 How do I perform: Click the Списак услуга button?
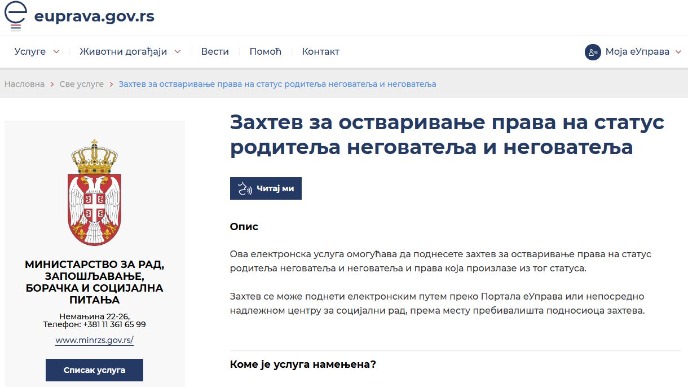point(94,370)
